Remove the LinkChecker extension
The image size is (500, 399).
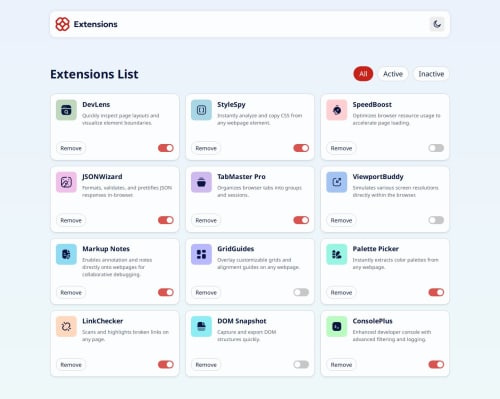71,365
